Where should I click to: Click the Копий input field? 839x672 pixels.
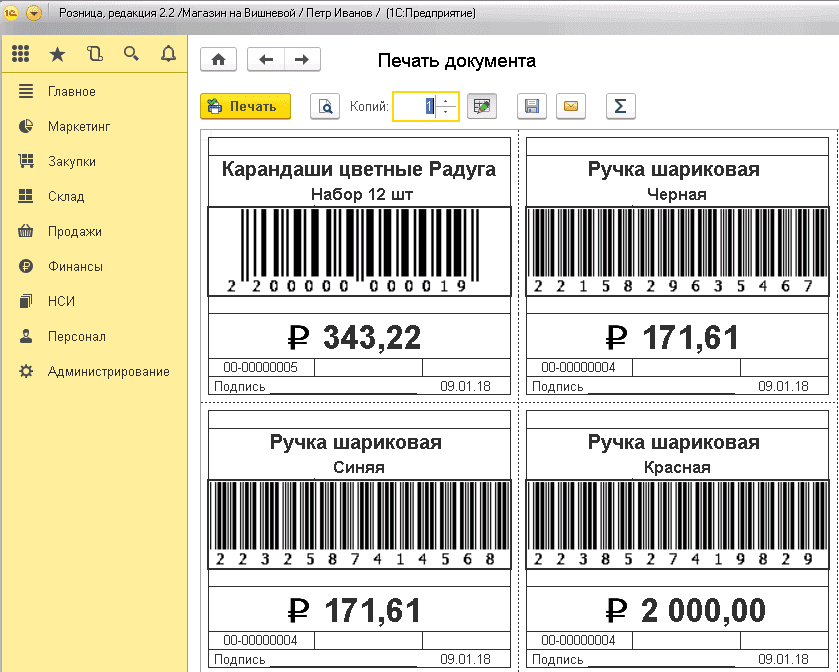coord(415,107)
